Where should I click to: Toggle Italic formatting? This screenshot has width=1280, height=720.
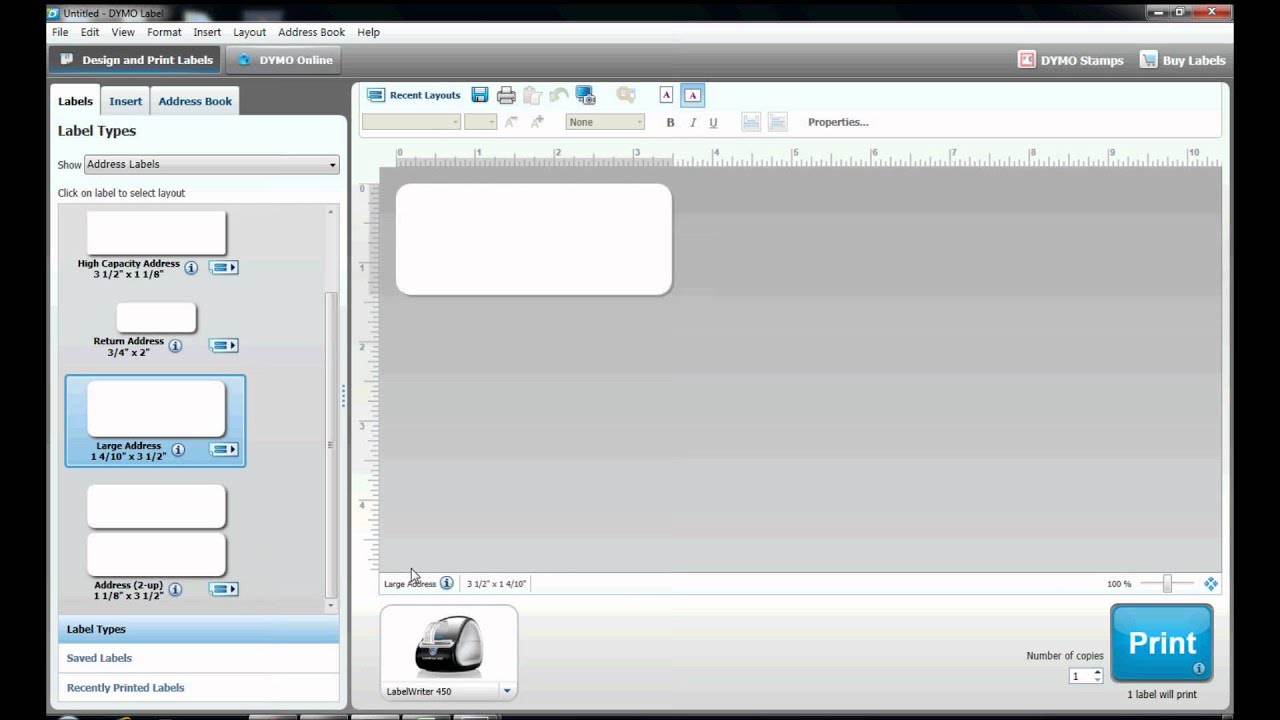pyautogui.click(x=692, y=122)
